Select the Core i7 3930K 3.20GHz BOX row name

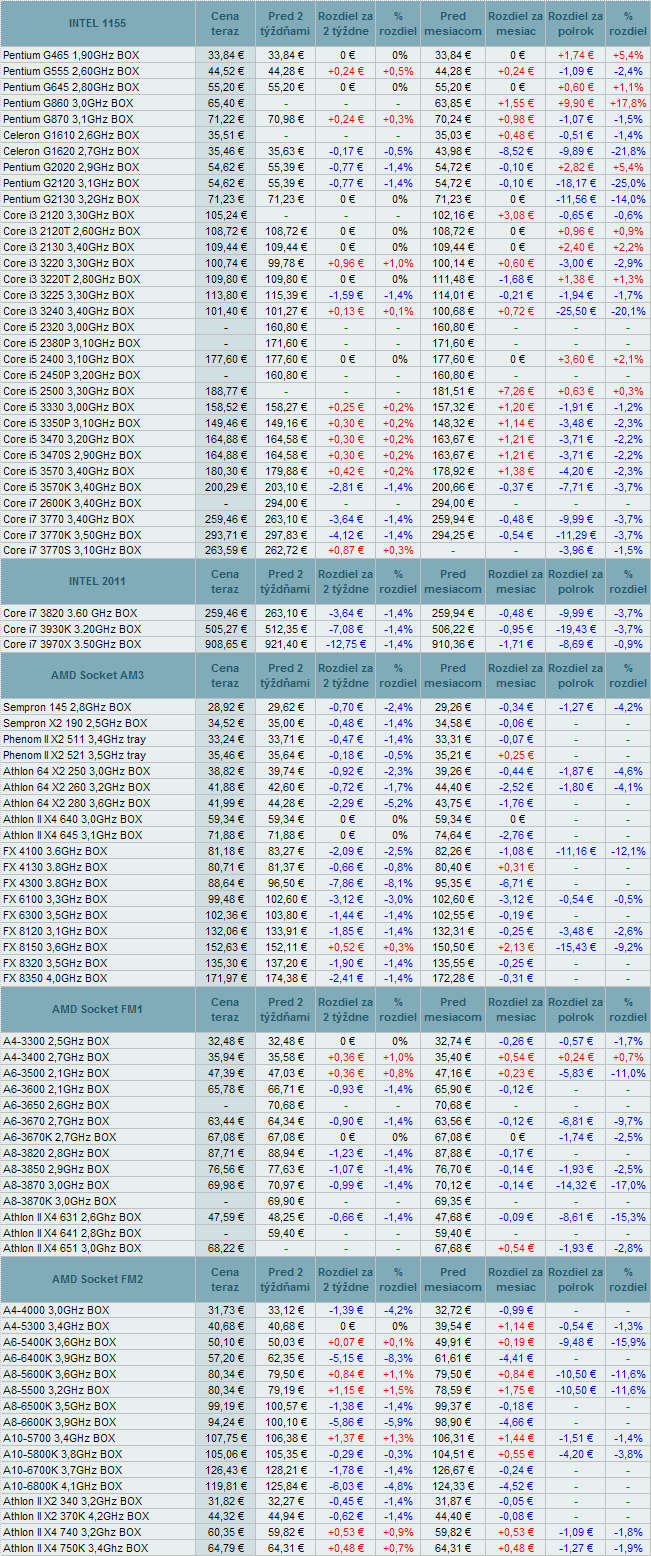pyautogui.click(x=72, y=628)
